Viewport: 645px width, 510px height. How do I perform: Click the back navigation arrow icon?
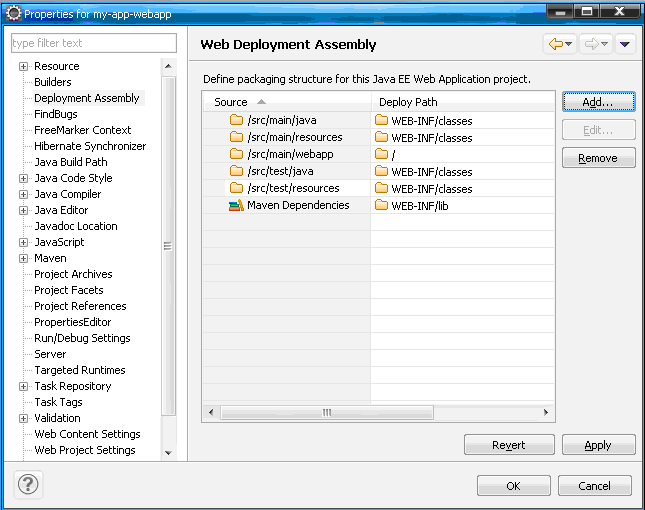coord(555,44)
